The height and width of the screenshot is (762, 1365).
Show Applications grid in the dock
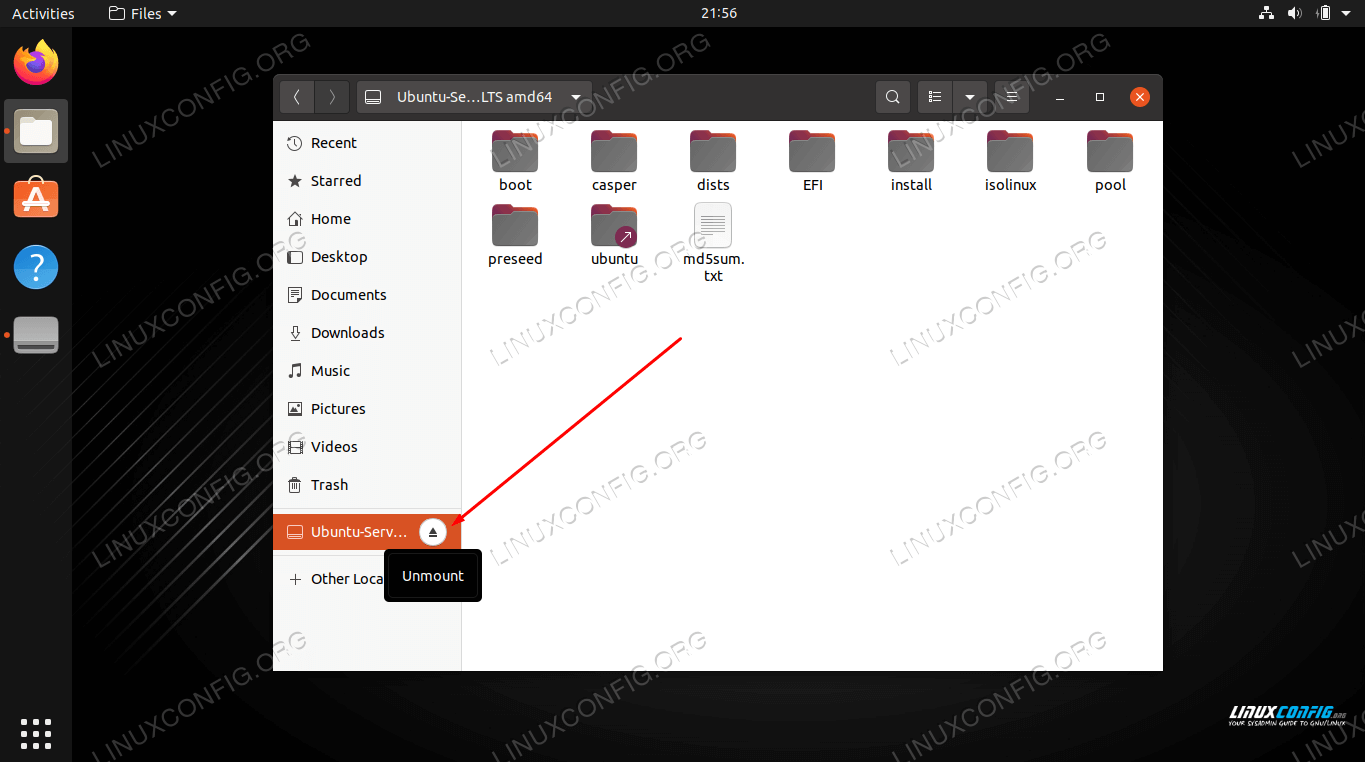(36, 733)
